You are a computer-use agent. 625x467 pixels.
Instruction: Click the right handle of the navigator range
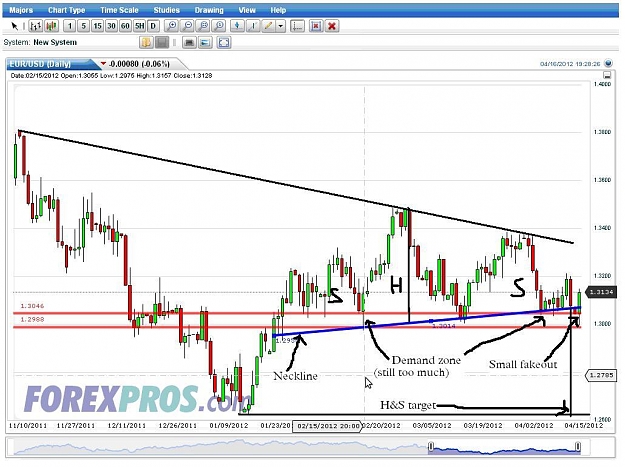click(578, 446)
